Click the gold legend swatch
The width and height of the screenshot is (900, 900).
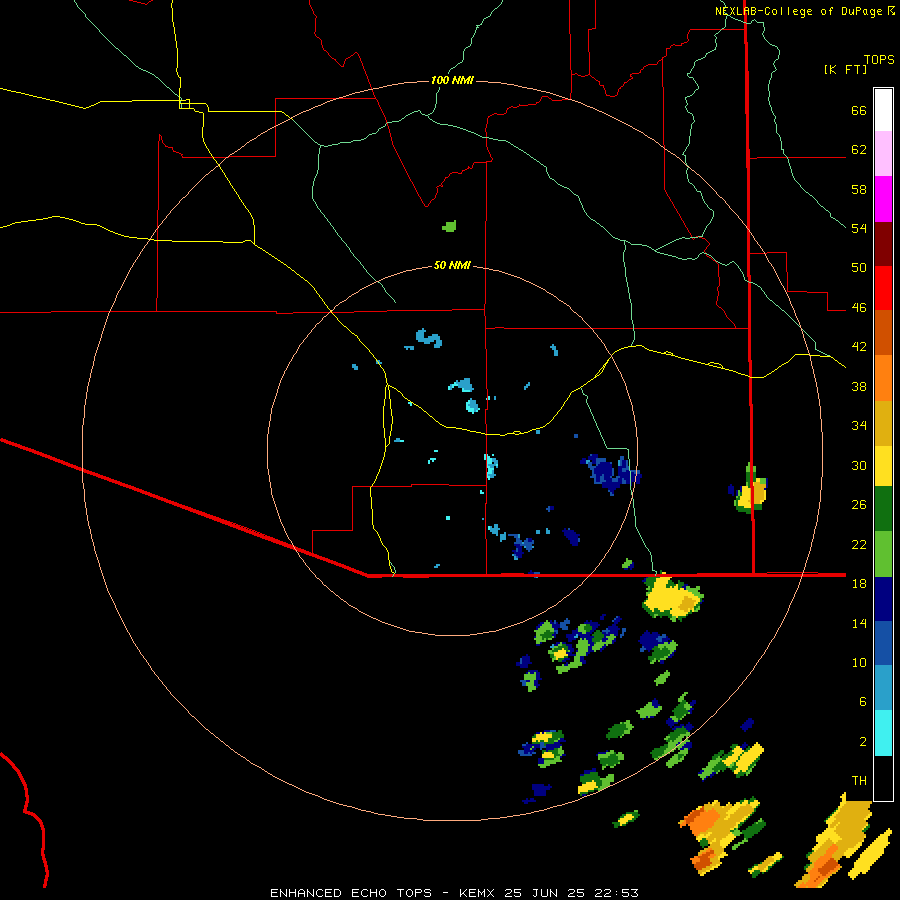883,423
